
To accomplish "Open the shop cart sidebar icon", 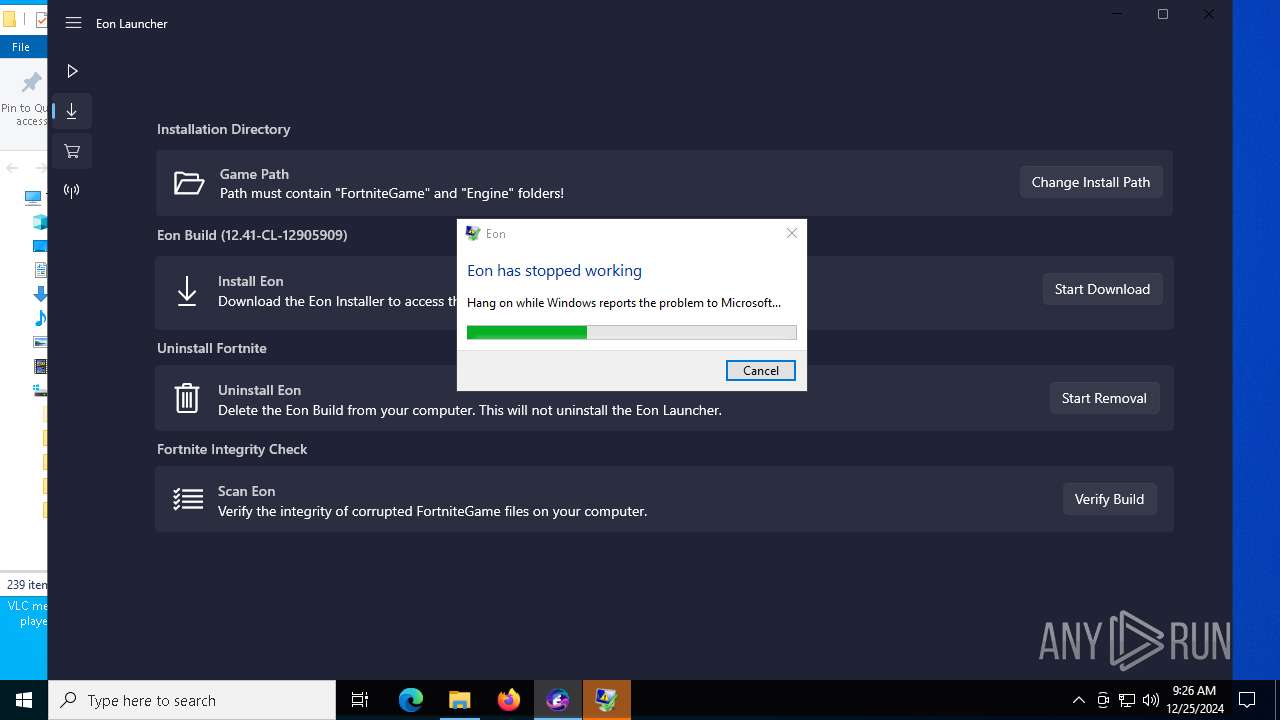I will [x=72, y=151].
